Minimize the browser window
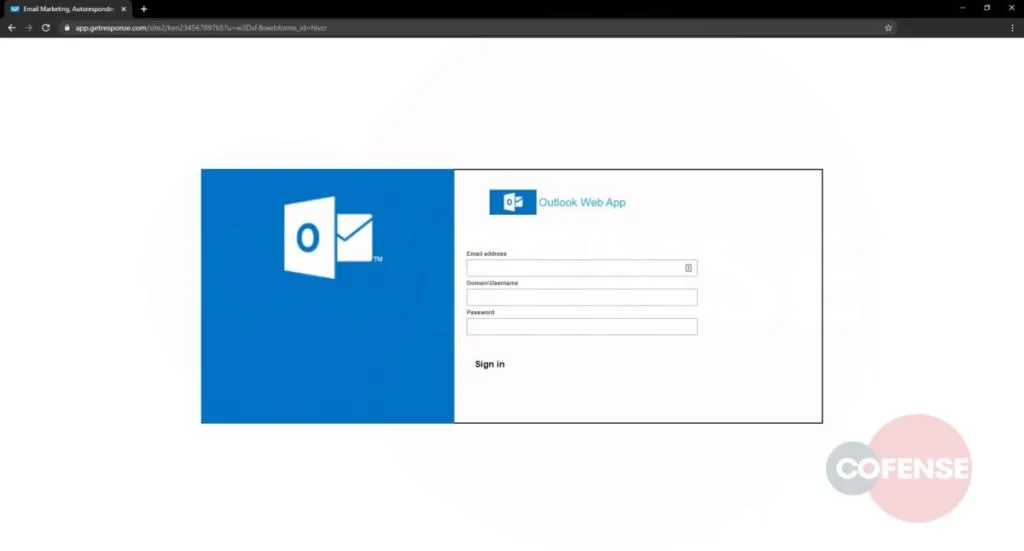 [963, 8]
